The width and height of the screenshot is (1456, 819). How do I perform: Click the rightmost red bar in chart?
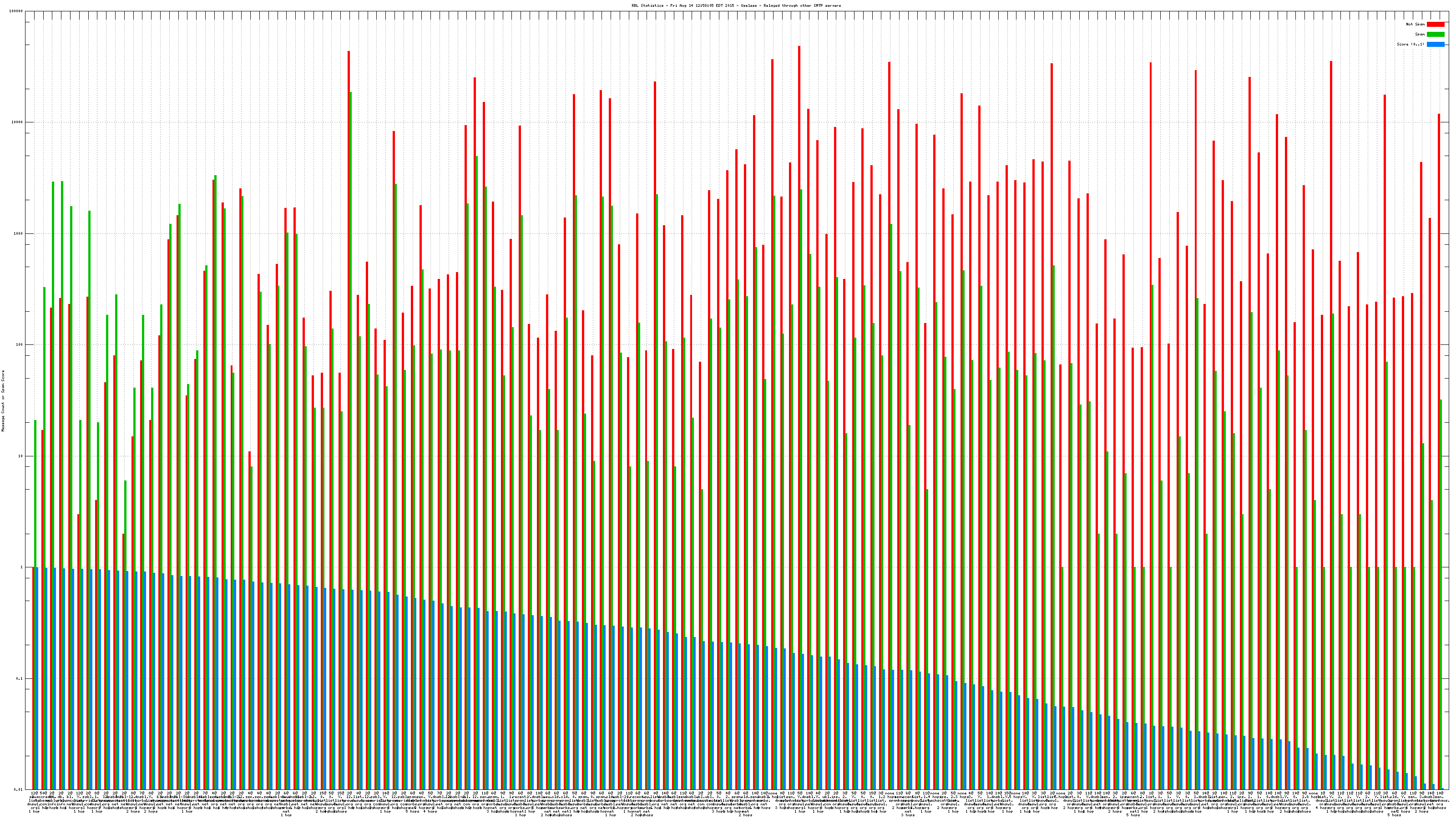click(1438, 396)
